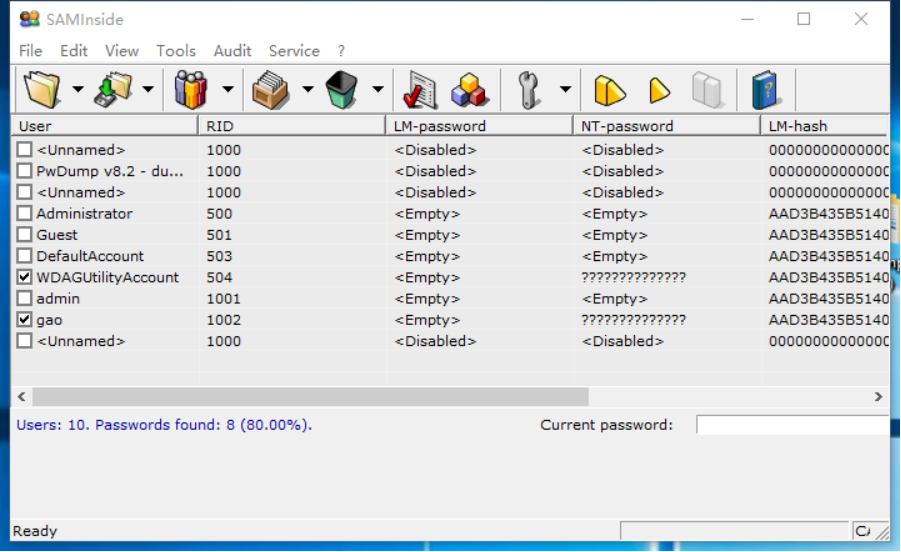
Task: Expand the file box dropdown arrow
Action: (307, 89)
